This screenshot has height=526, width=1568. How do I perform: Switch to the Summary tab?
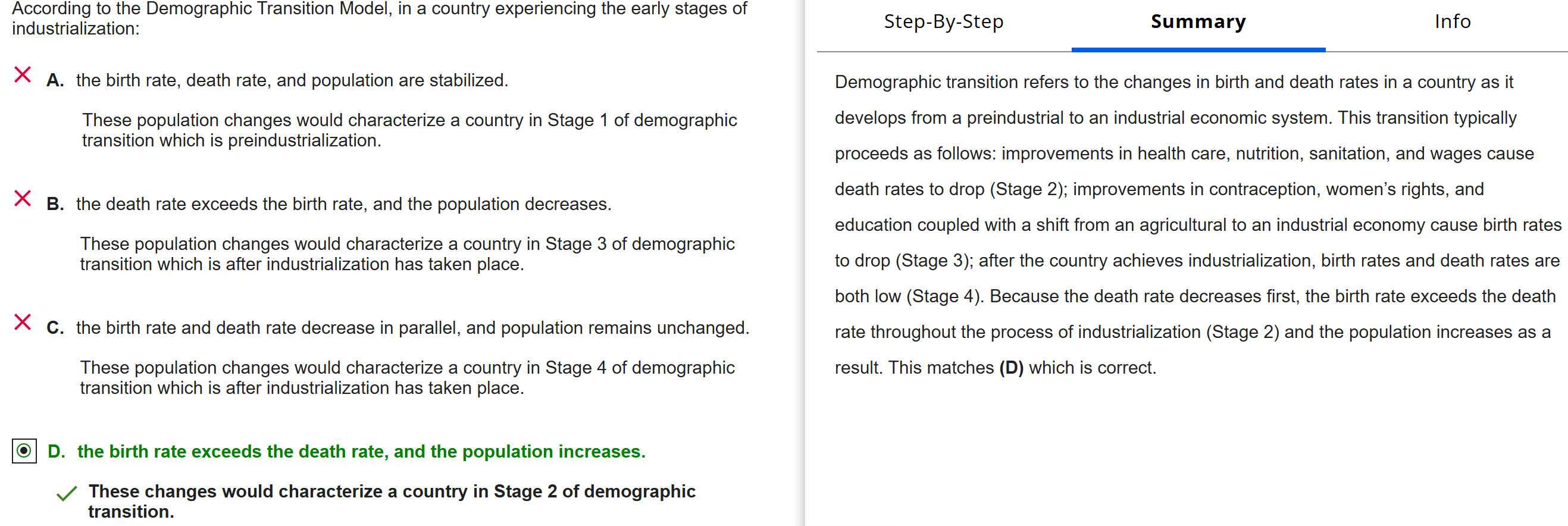coord(1197,22)
